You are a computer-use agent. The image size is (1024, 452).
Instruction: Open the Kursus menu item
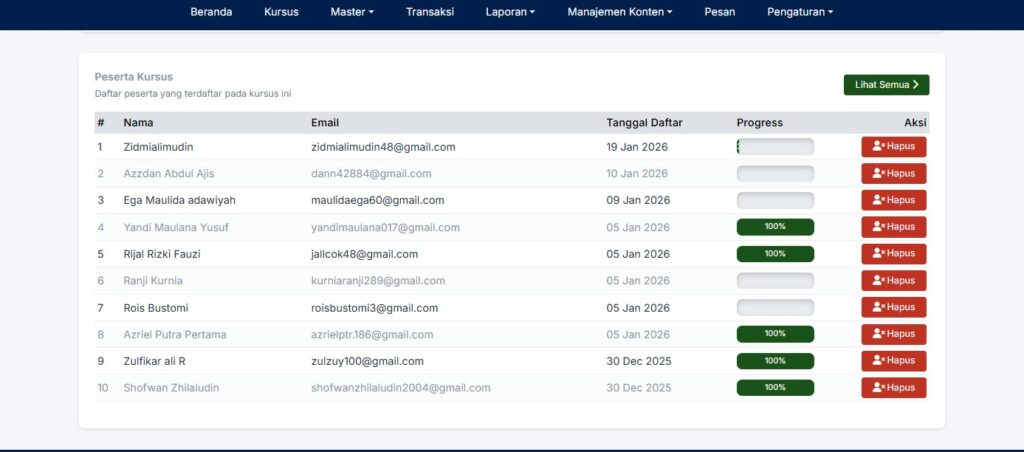click(281, 12)
